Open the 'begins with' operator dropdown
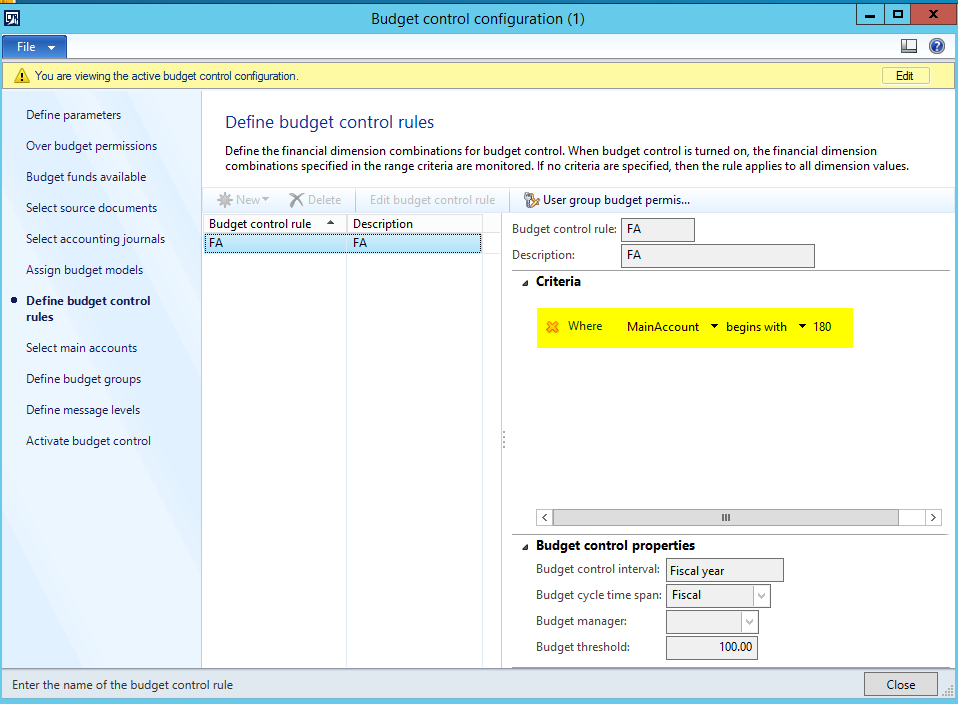This screenshot has width=958, height=704. [x=802, y=327]
